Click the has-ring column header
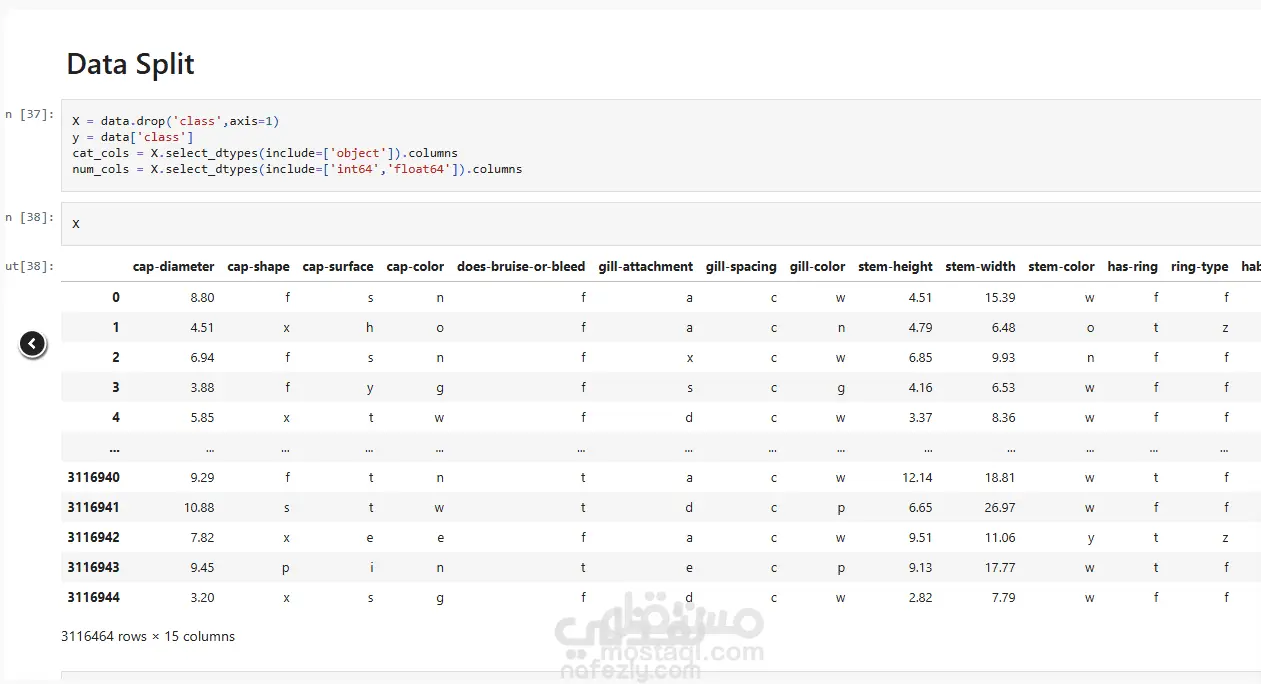Image resolution: width=1261 pixels, height=684 pixels. click(x=1132, y=267)
